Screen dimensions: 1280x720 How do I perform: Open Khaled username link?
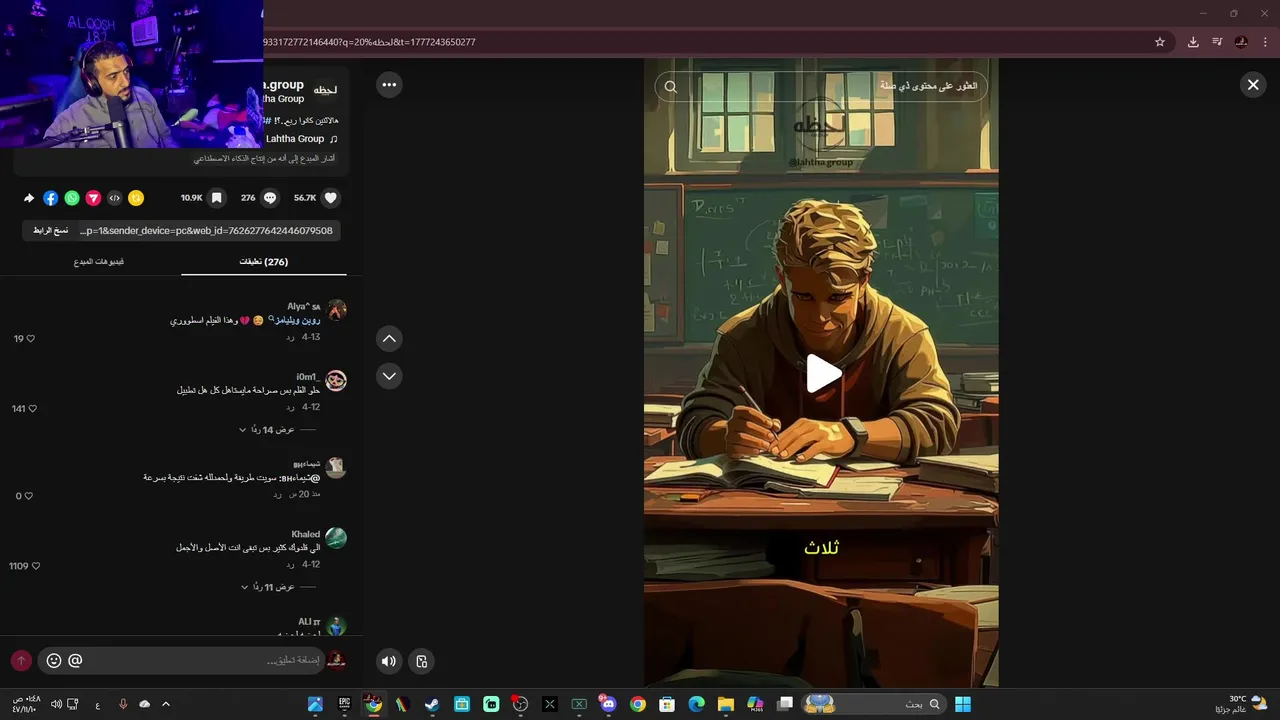tap(306, 534)
